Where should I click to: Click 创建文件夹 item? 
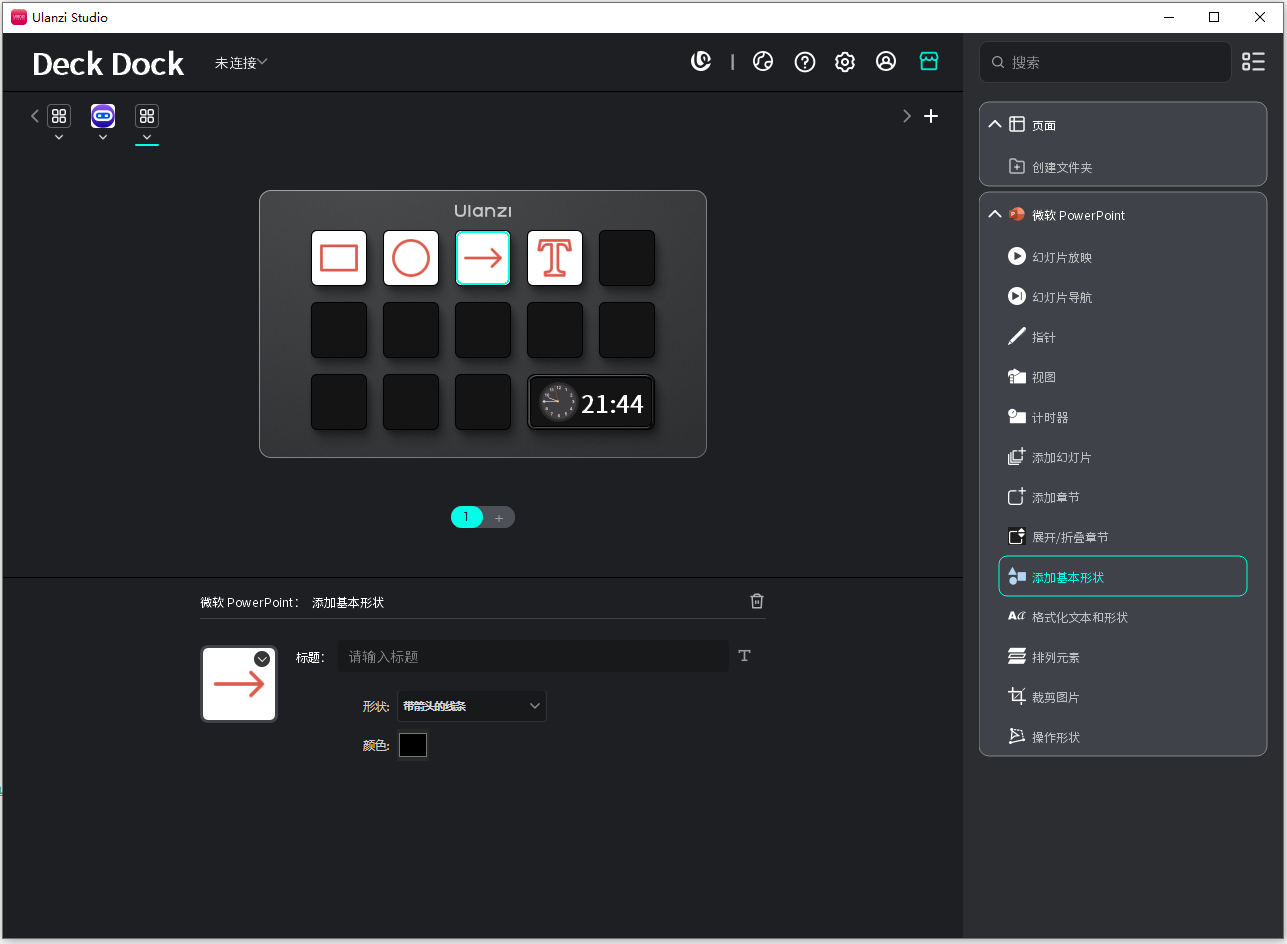[1062, 167]
